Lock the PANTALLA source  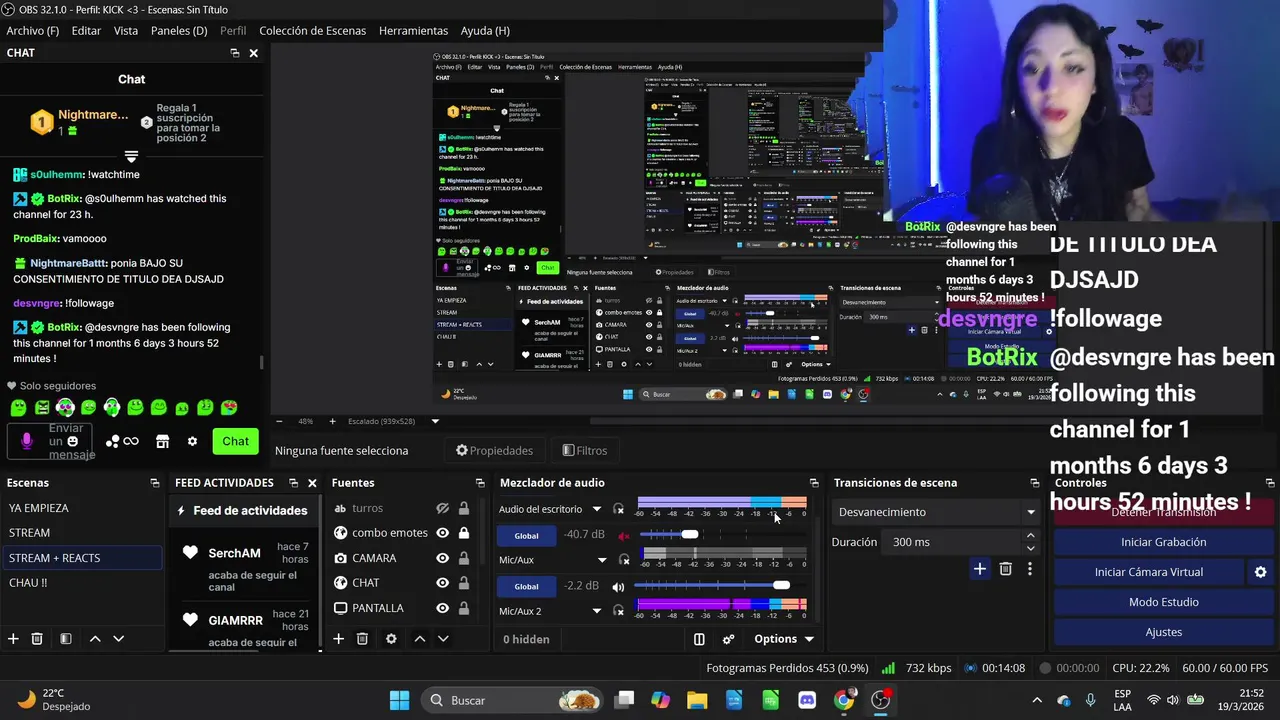[464, 608]
